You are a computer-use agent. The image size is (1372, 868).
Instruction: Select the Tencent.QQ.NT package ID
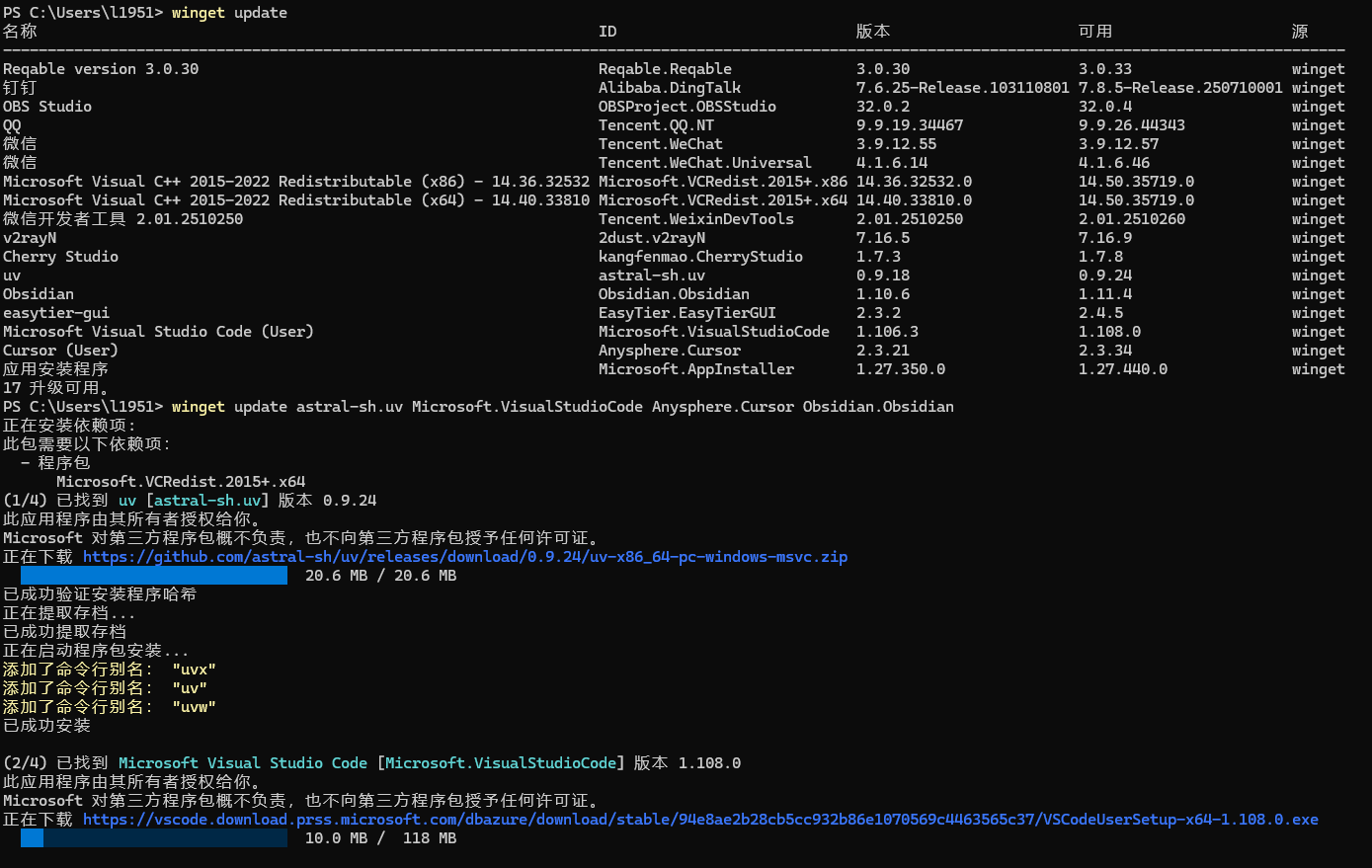(656, 125)
